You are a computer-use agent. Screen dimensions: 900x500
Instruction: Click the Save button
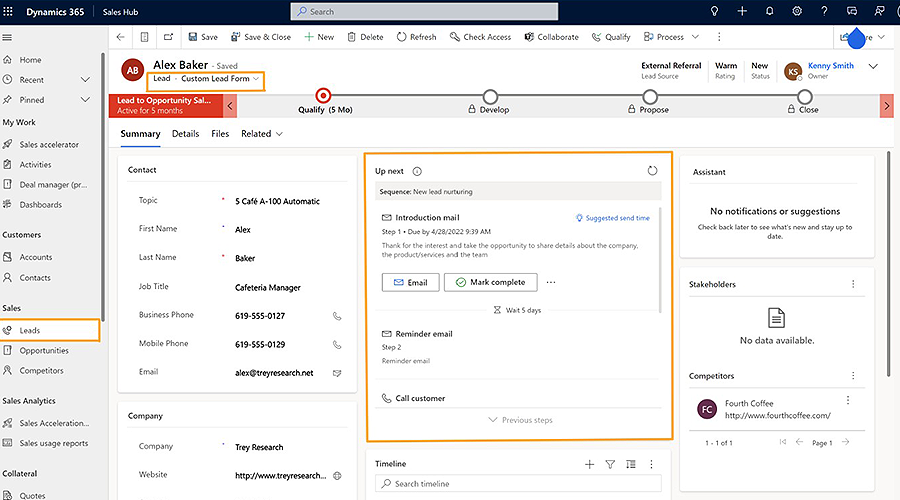(203, 37)
